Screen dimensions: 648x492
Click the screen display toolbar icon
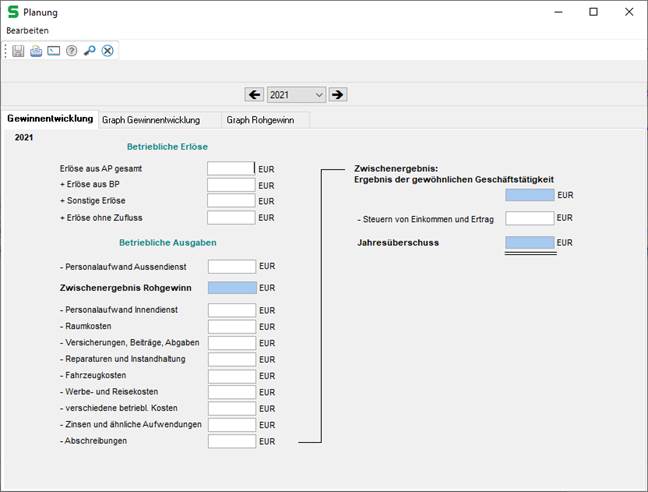(x=54, y=51)
